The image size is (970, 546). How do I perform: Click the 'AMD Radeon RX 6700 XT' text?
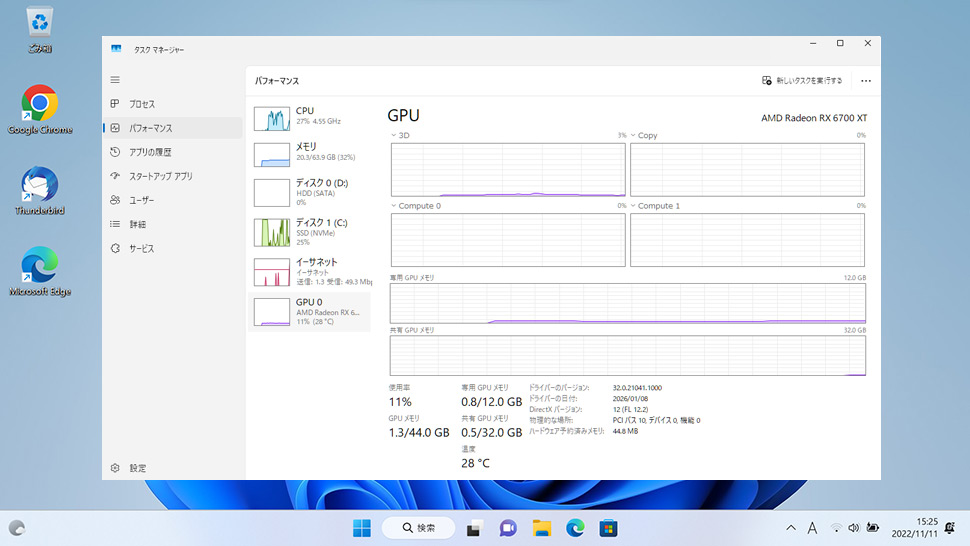click(x=813, y=118)
